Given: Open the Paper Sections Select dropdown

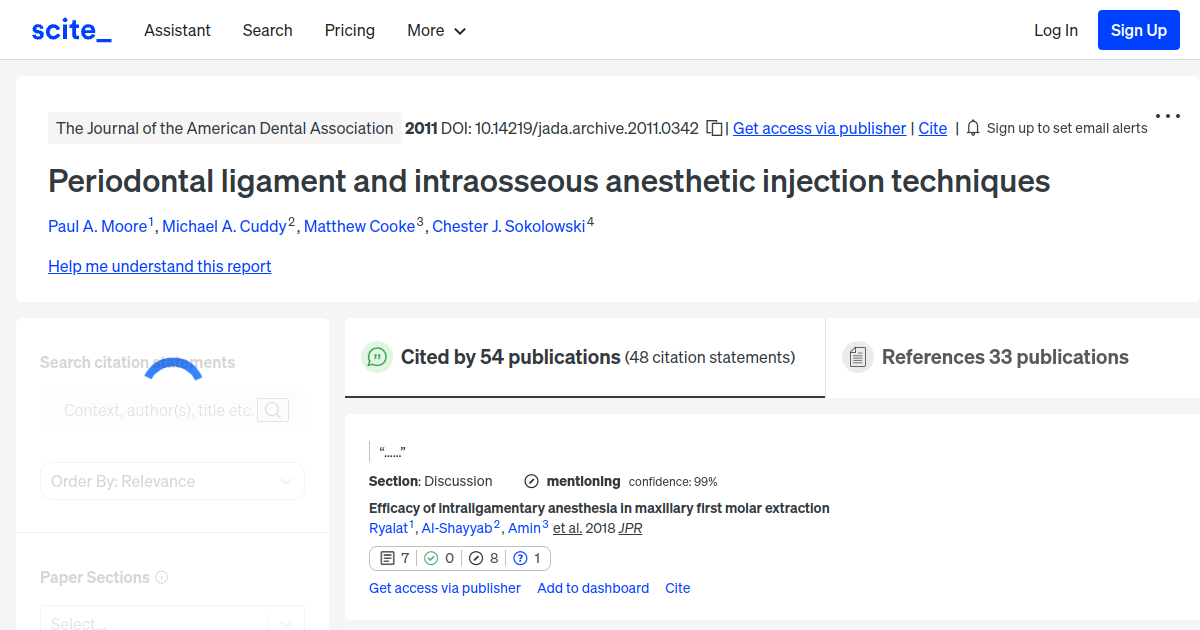Looking at the screenshot, I should [172, 620].
